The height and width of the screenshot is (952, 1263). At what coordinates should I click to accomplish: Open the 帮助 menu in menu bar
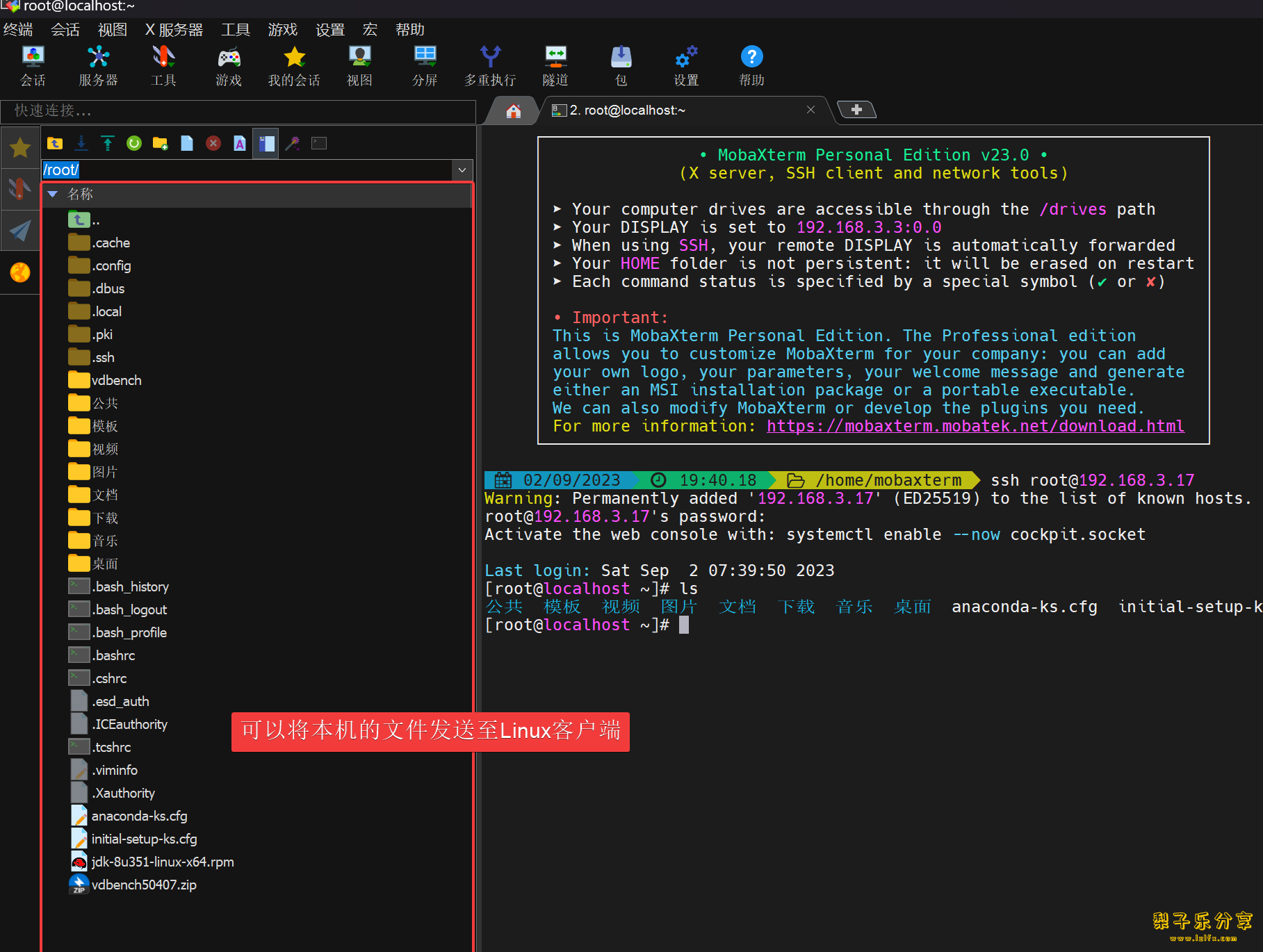(410, 30)
